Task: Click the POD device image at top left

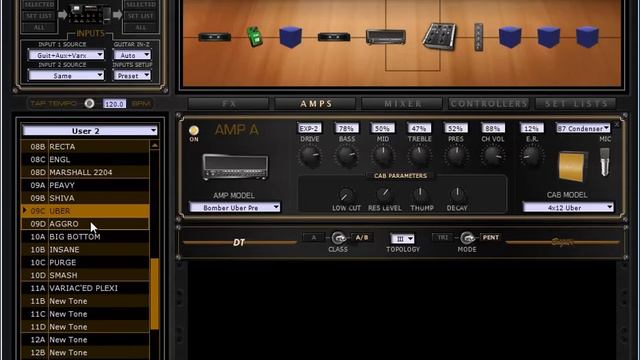Action: [x=90, y=14]
